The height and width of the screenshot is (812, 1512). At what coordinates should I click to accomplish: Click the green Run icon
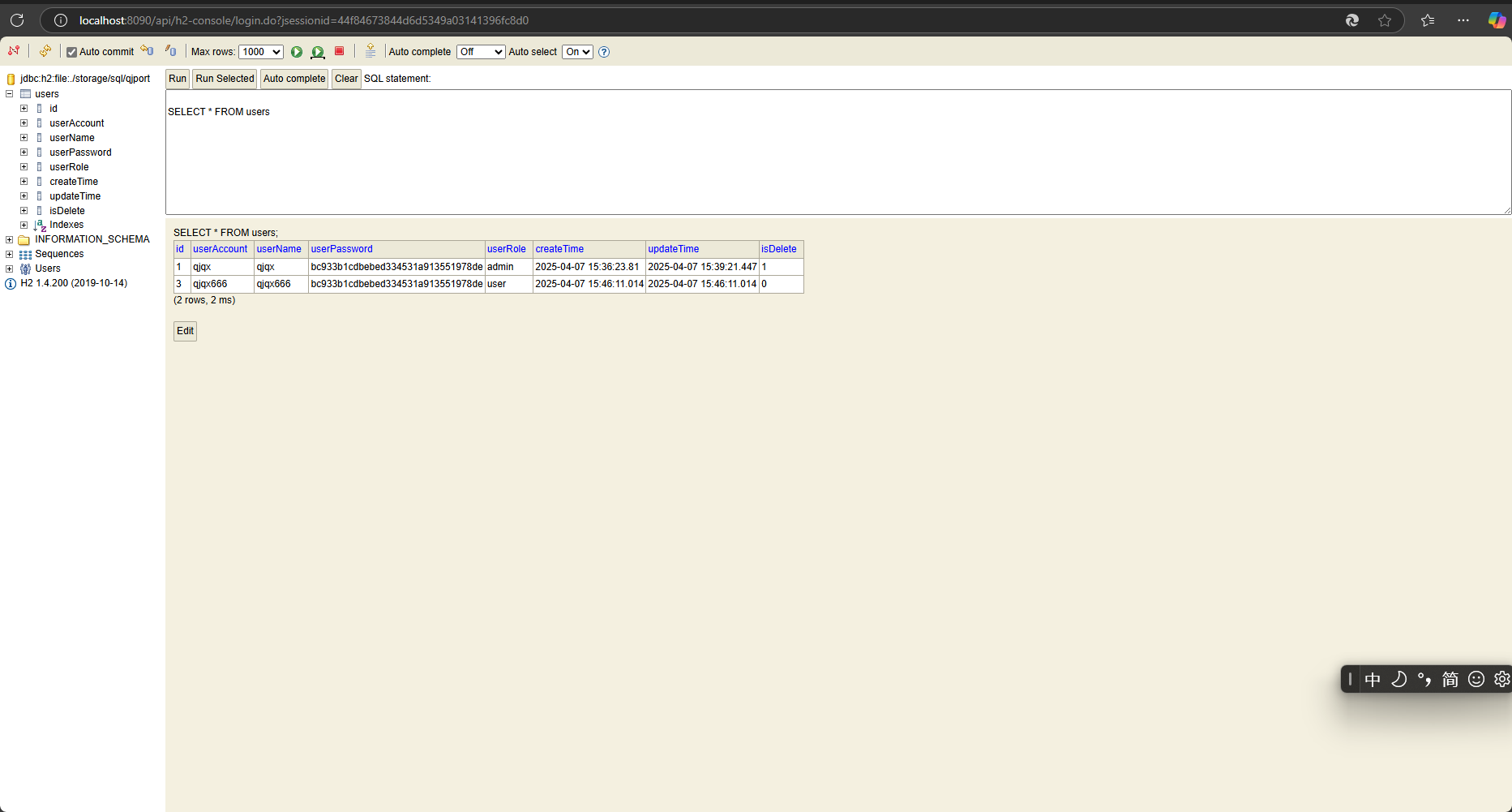297,52
